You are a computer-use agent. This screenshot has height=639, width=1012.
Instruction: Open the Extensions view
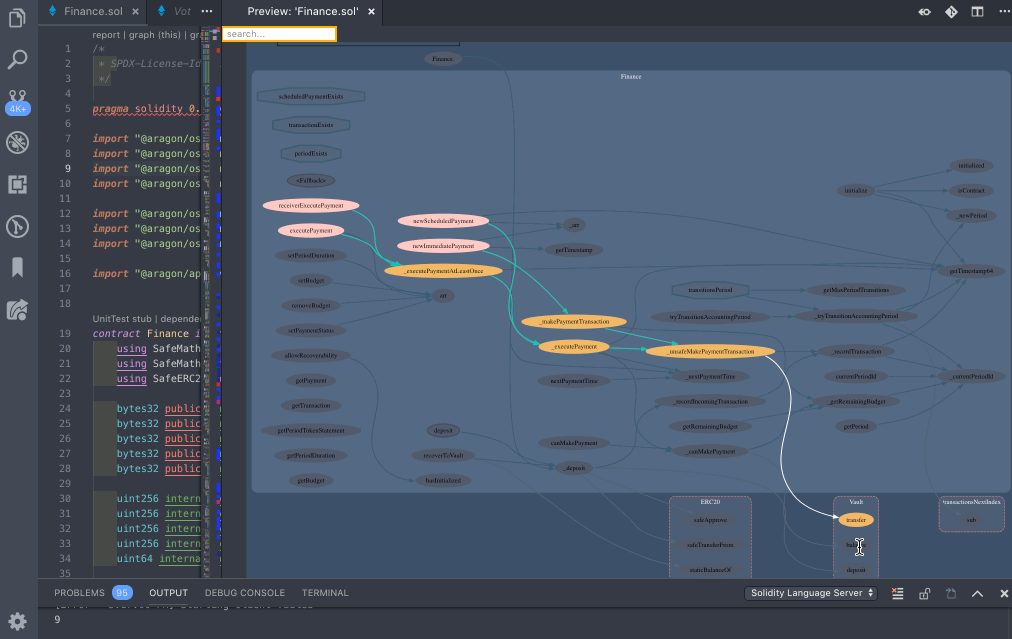coord(17,185)
